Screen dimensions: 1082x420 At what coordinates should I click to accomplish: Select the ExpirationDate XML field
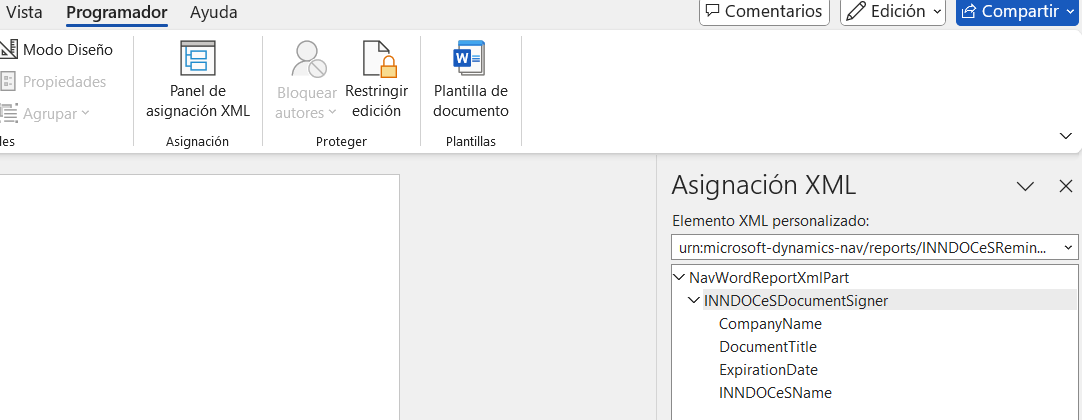768,370
